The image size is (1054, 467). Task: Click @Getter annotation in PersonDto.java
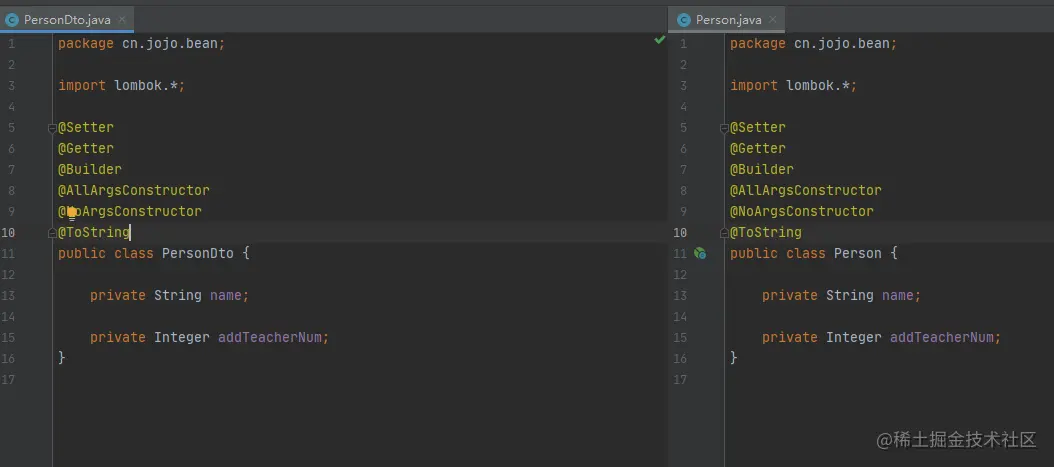[x=85, y=148]
